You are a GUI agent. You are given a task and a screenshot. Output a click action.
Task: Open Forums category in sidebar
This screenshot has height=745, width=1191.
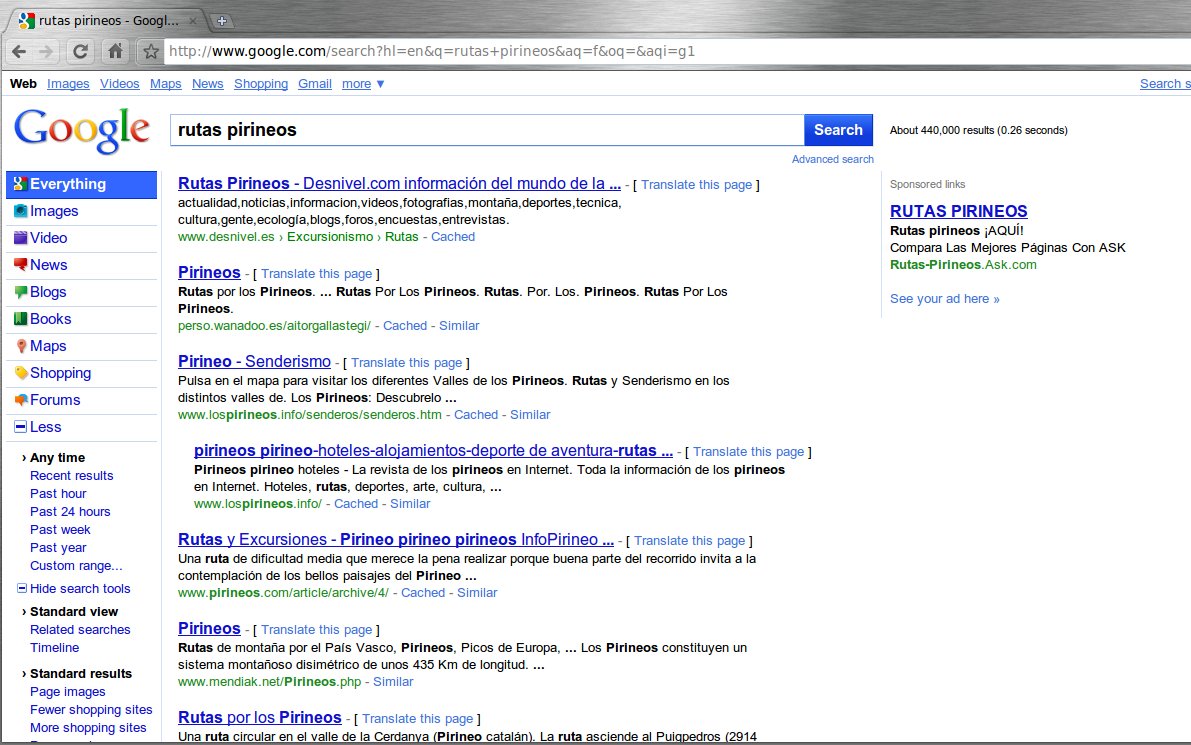coord(55,400)
